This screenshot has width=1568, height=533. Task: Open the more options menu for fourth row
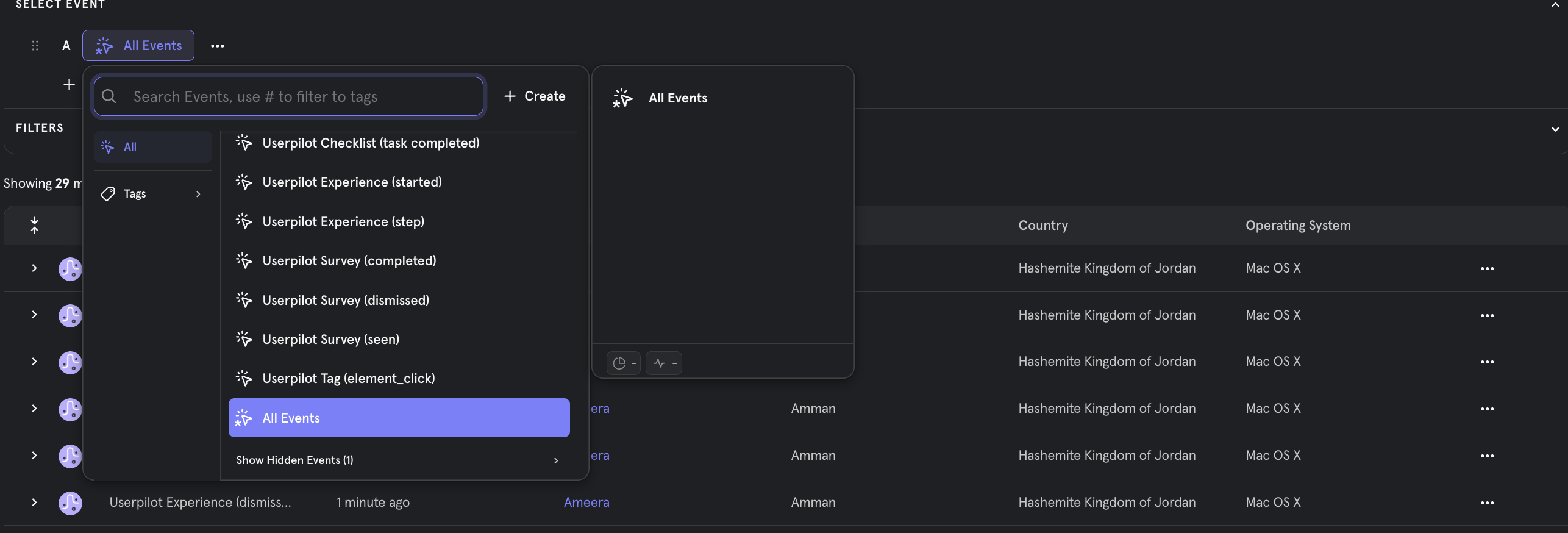(1488, 409)
